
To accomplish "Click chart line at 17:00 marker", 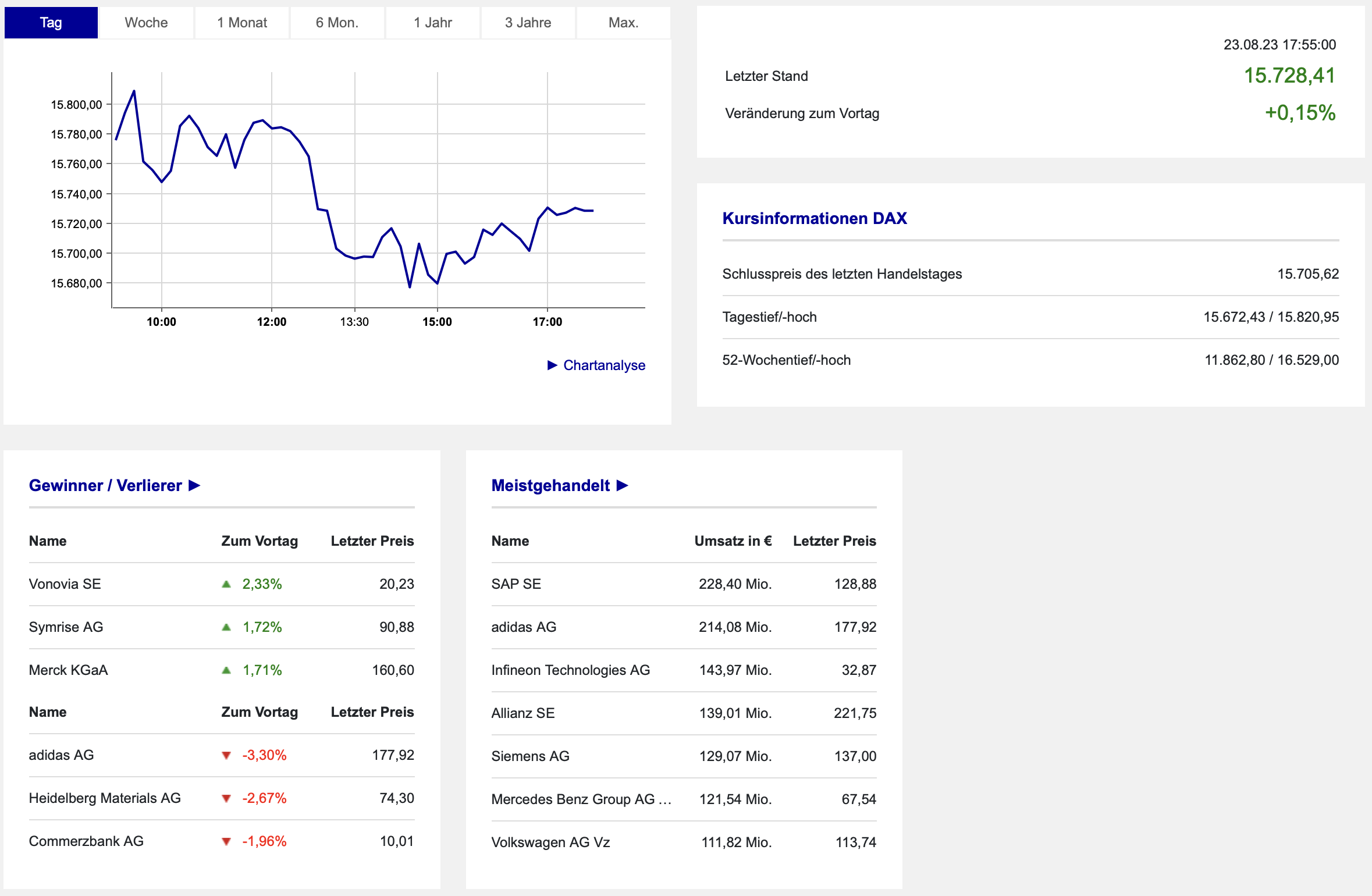I will click(x=548, y=208).
